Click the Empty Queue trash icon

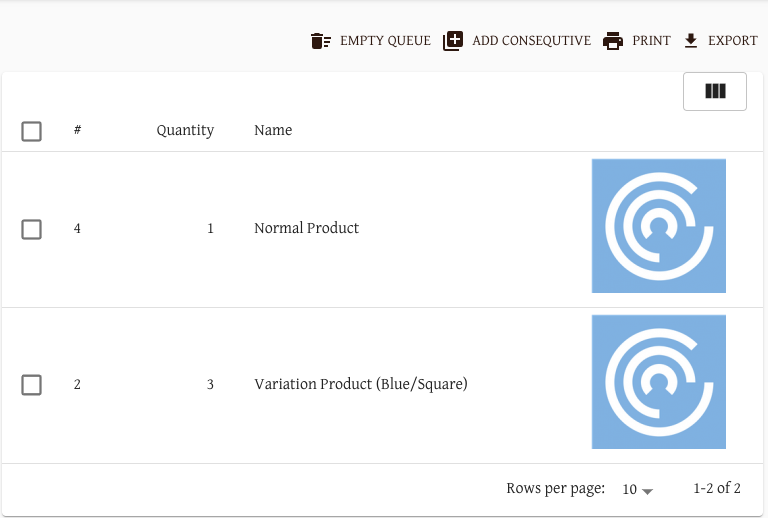coord(321,41)
